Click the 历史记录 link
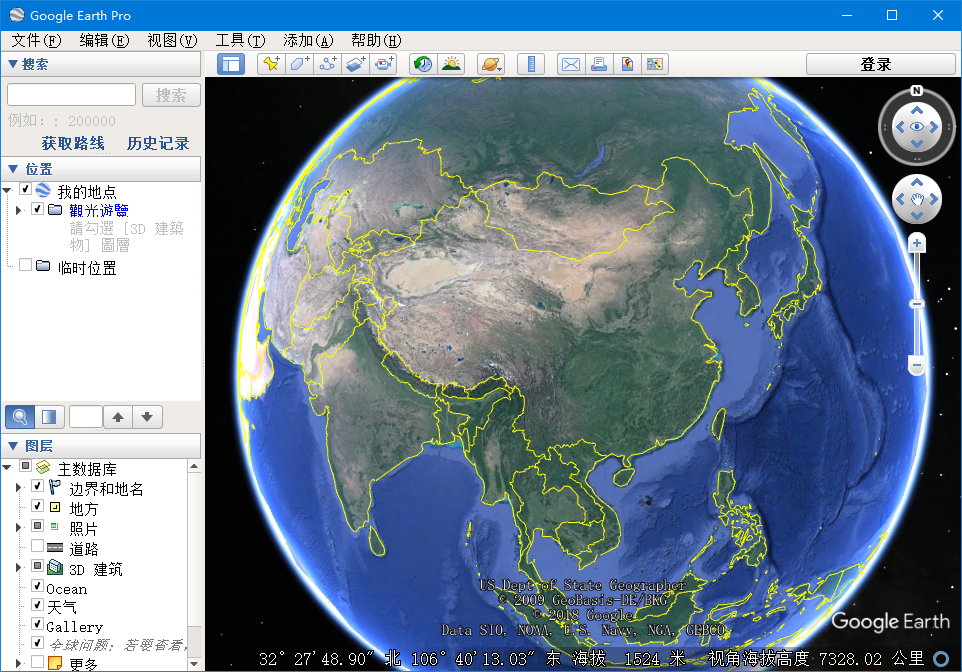 tap(158, 144)
